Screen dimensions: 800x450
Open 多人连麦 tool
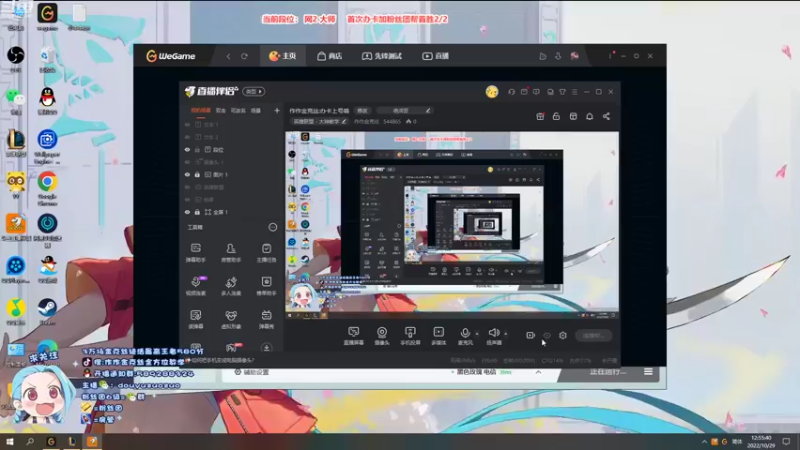click(x=231, y=286)
